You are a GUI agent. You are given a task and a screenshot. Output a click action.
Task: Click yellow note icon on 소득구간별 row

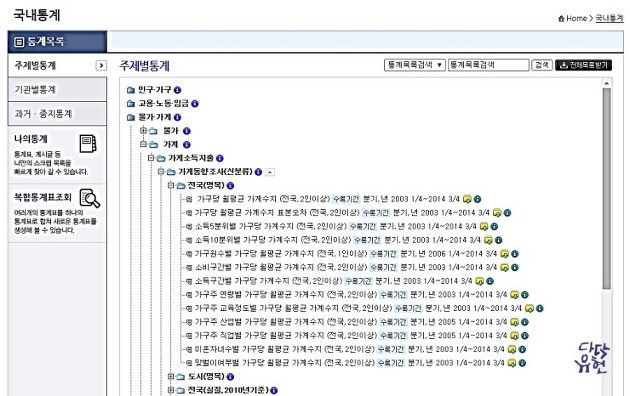(479, 281)
